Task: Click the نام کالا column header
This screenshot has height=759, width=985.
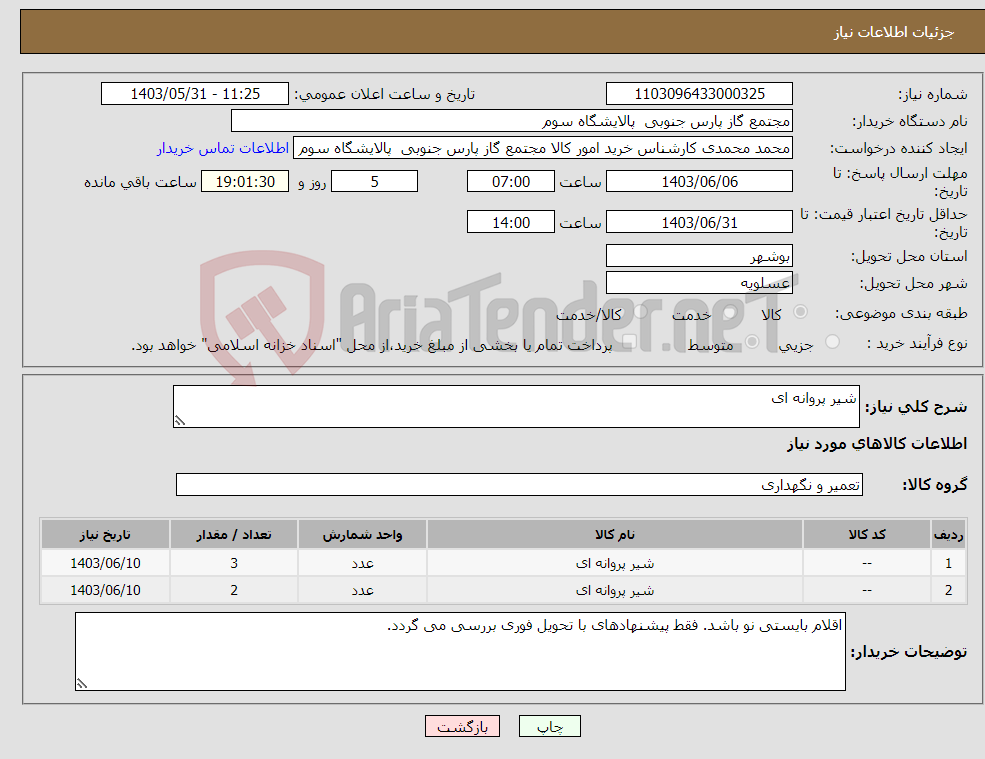Action: click(615, 535)
